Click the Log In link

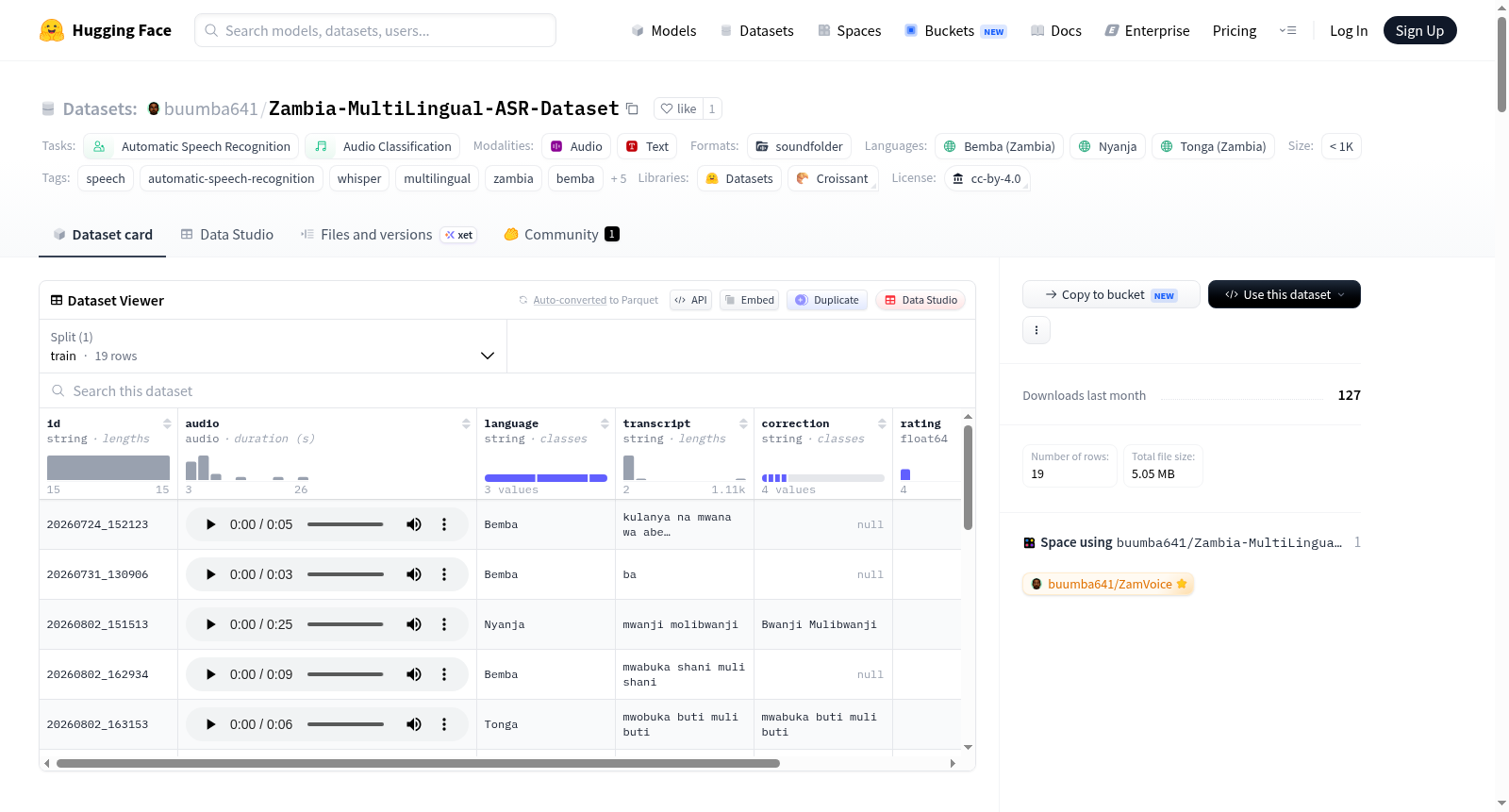[x=1349, y=30]
